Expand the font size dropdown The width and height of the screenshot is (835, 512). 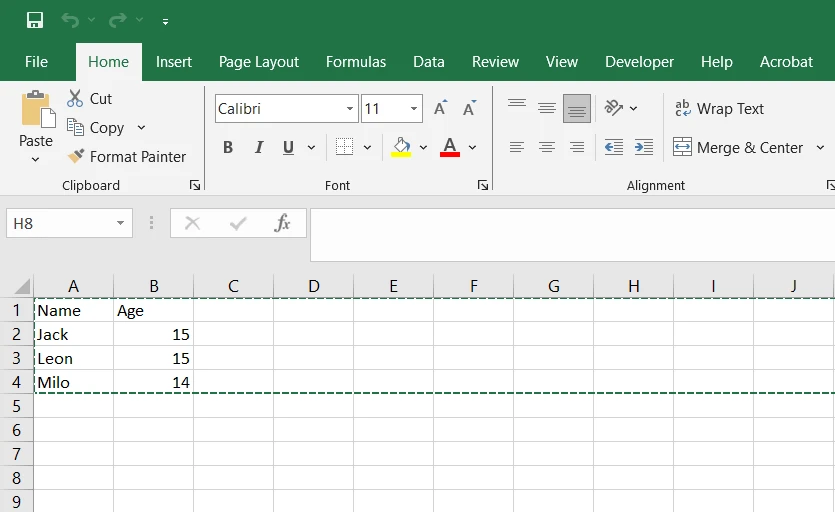pos(414,109)
